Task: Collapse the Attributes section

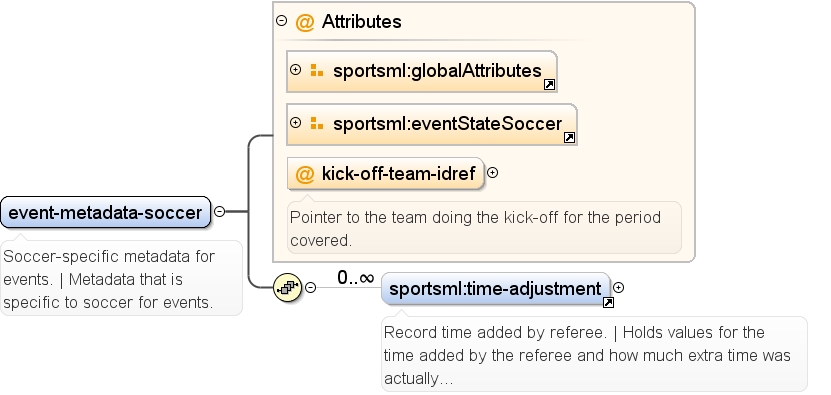Action: [x=282, y=21]
